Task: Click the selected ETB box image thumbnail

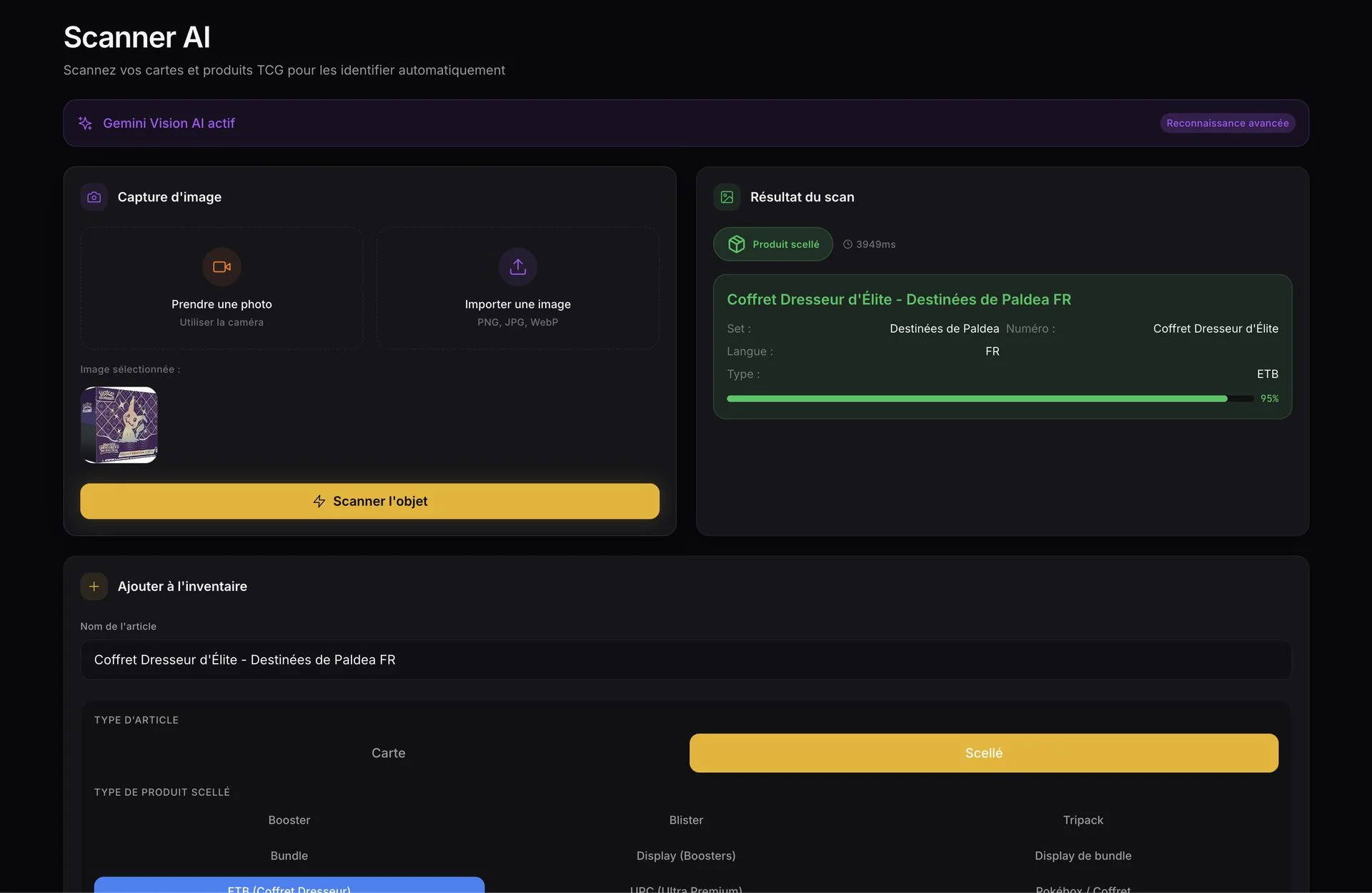Action: (x=119, y=425)
